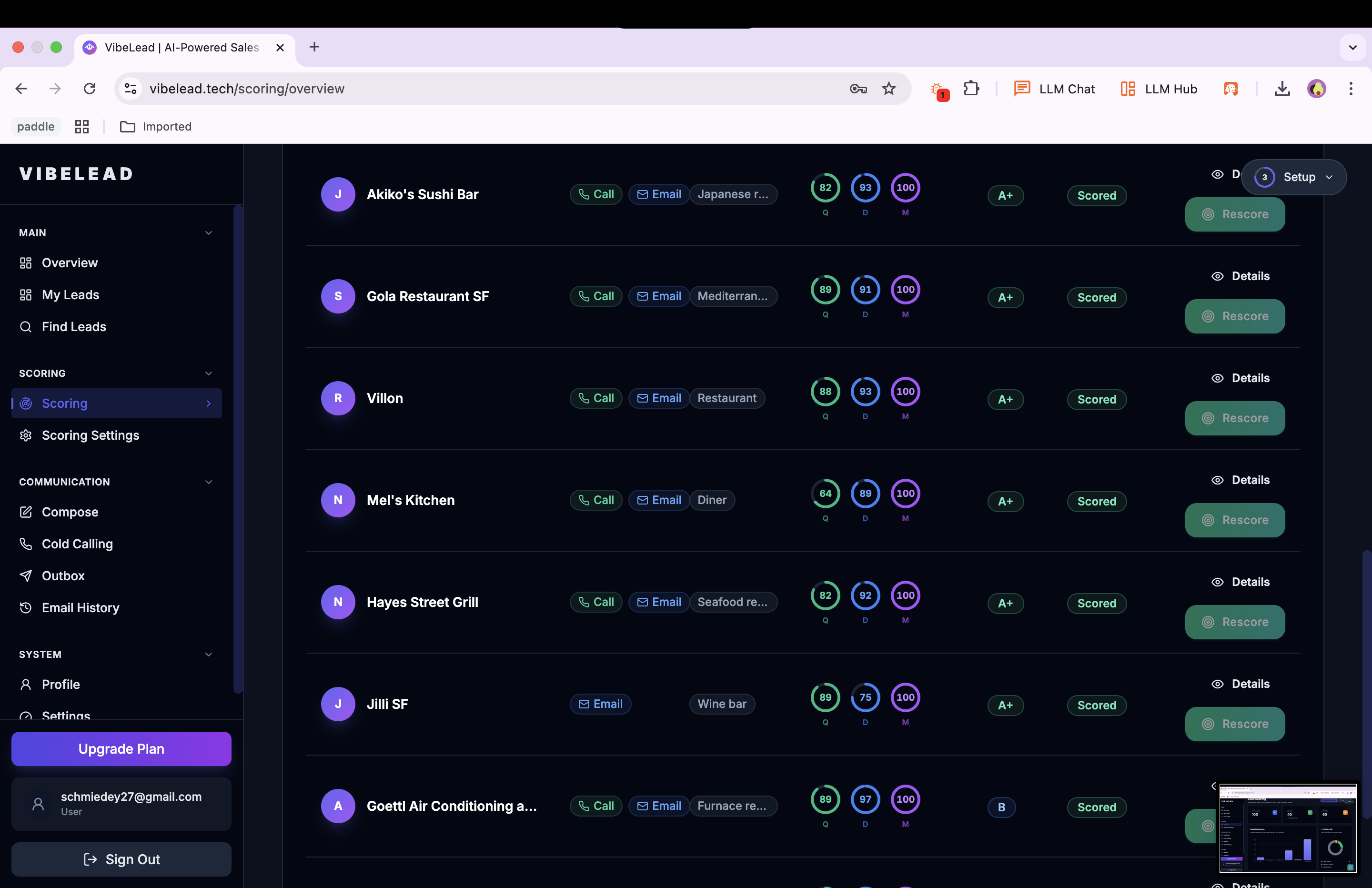Click the quality score ring for Hayes Street Grill
The image size is (1372, 888).
click(x=825, y=595)
